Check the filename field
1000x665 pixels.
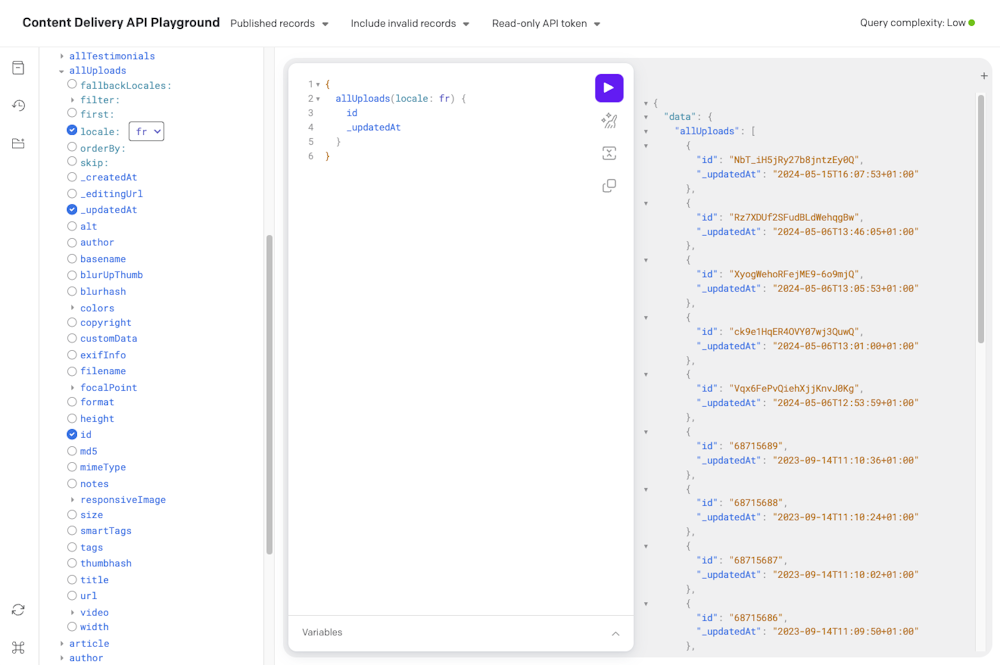click(72, 371)
